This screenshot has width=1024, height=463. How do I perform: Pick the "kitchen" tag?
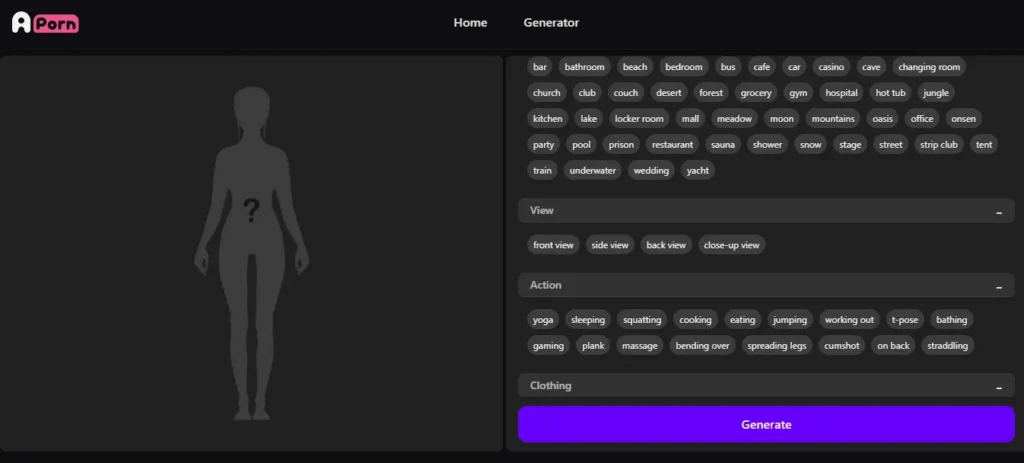(x=547, y=119)
